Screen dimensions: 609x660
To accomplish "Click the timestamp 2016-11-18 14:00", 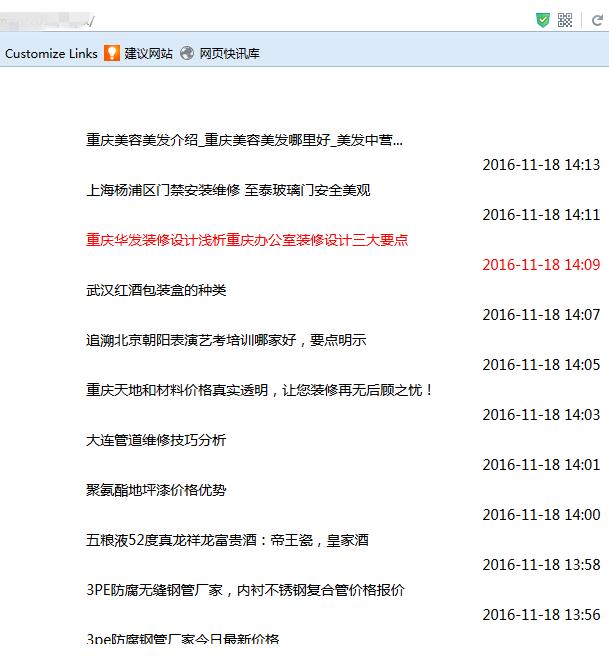I will pyautogui.click(x=541, y=515).
